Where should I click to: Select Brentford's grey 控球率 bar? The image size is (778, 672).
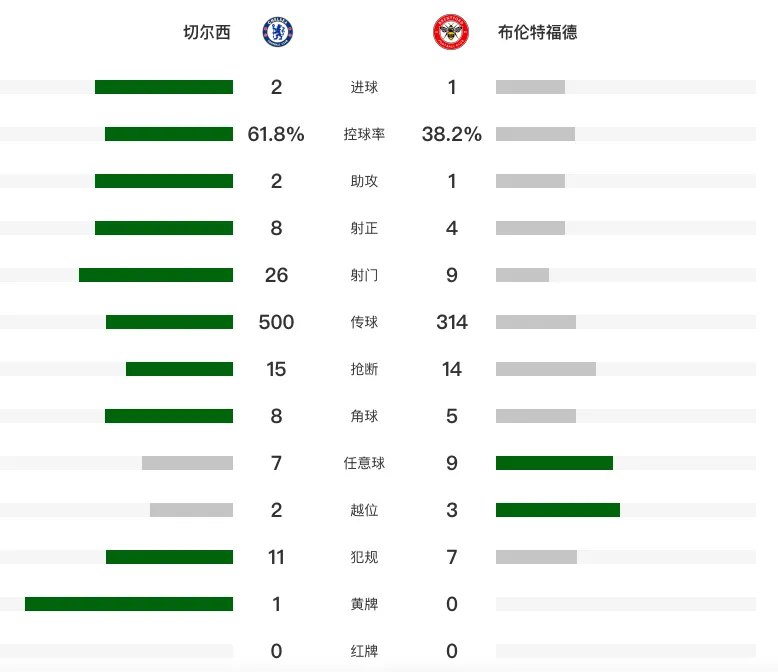535,134
